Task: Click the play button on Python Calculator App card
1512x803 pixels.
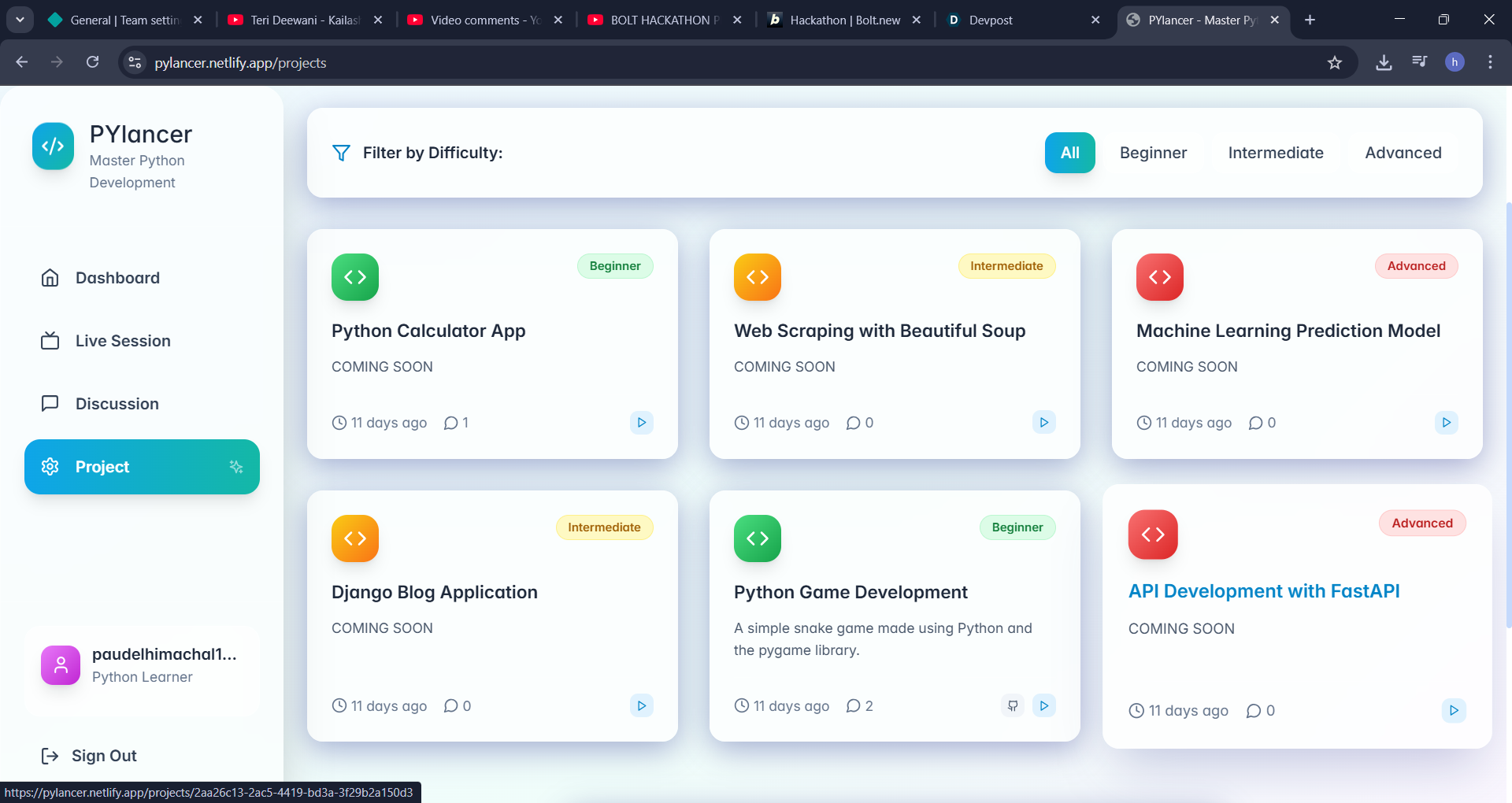Action: pos(642,423)
